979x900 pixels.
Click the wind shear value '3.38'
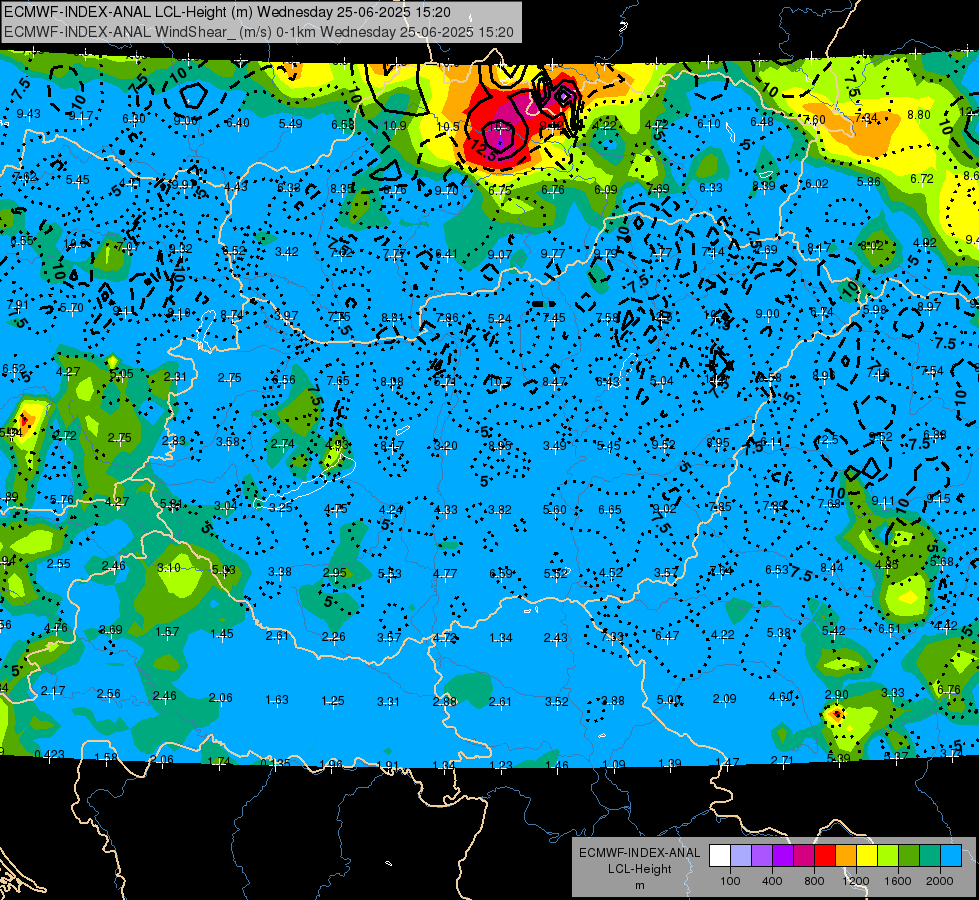pos(280,571)
